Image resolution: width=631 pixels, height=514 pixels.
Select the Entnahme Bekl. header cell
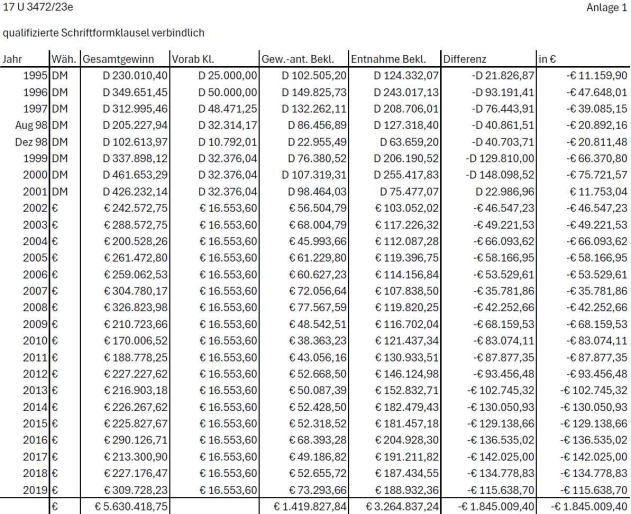point(393,59)
